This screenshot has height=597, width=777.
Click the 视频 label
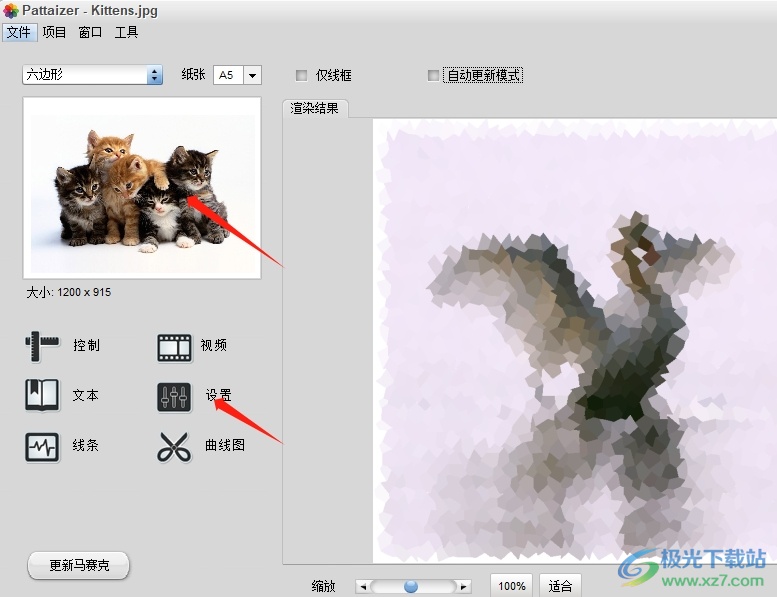(214, 345)
